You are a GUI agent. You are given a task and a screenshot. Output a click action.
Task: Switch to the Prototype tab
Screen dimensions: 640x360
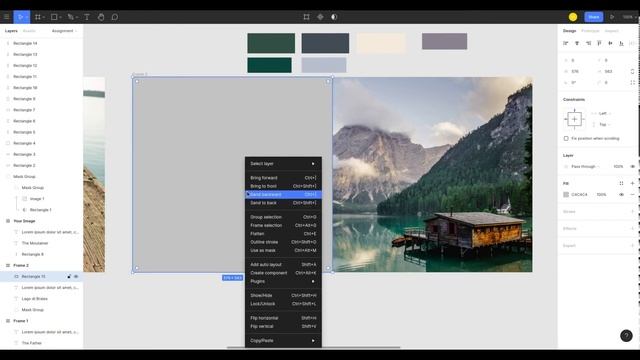(x=590, y=31)
